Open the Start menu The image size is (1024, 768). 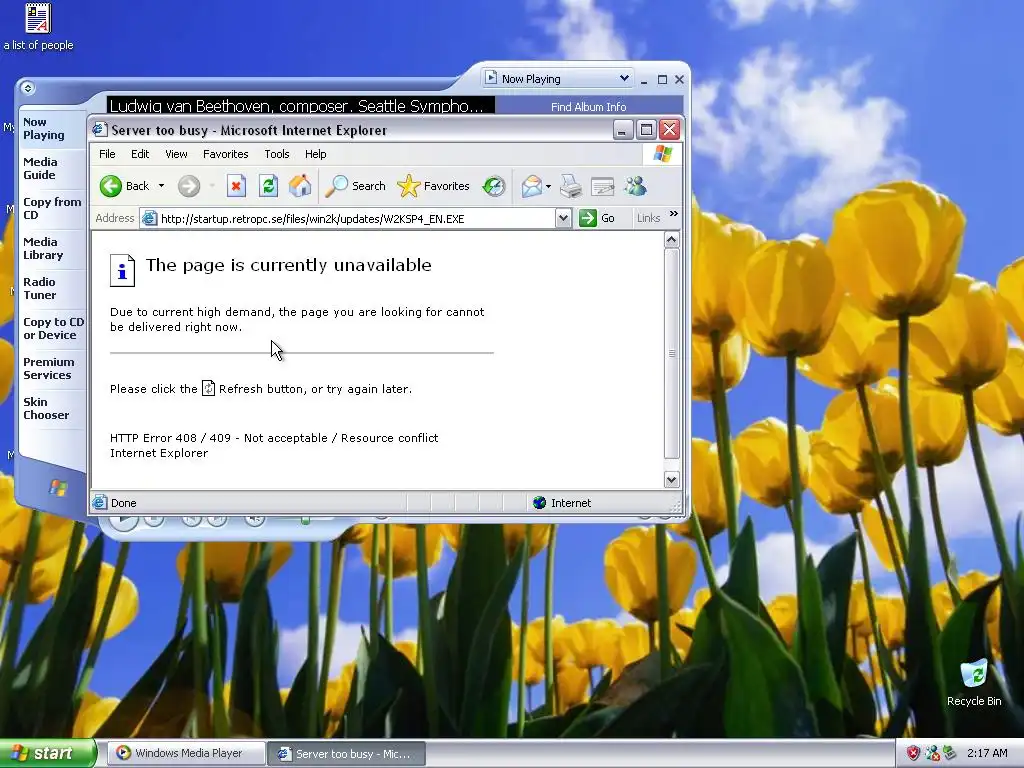[x=48, y=753]
